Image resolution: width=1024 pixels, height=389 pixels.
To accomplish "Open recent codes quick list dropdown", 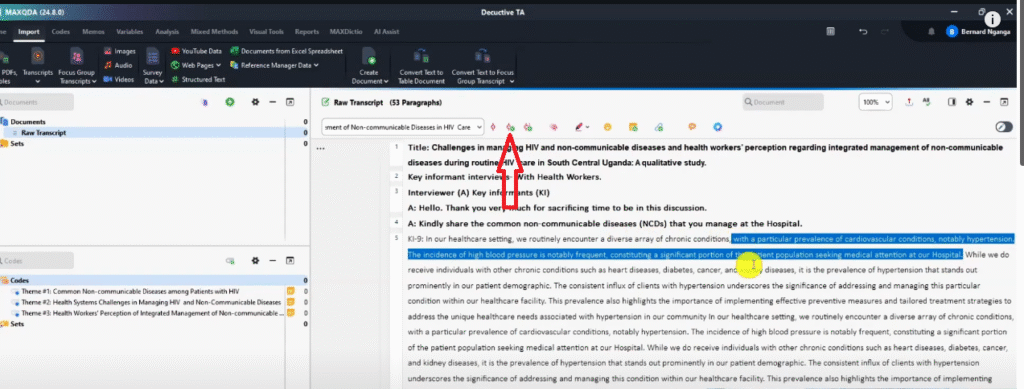I will click(x=480, y=127).
